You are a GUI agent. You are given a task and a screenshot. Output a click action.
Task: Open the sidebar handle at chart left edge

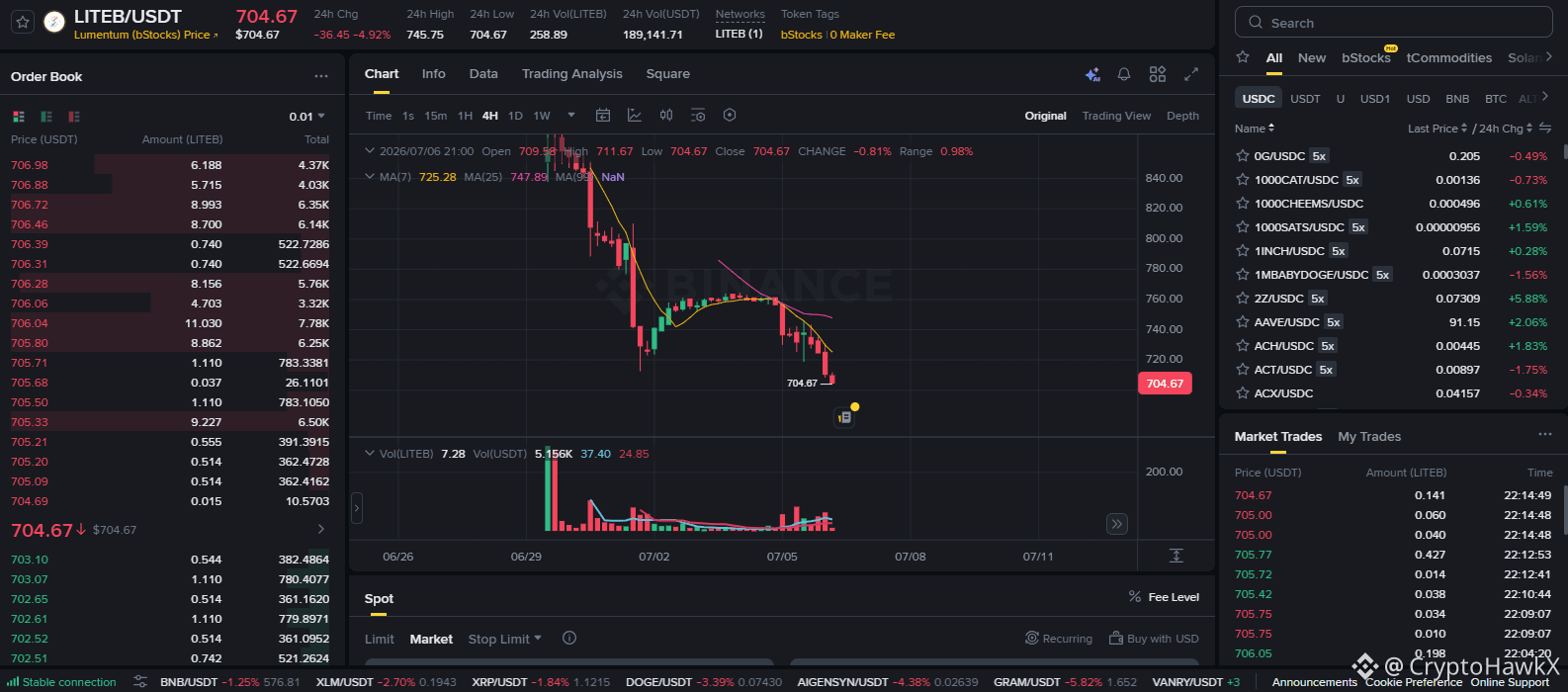tap(357, 508)
